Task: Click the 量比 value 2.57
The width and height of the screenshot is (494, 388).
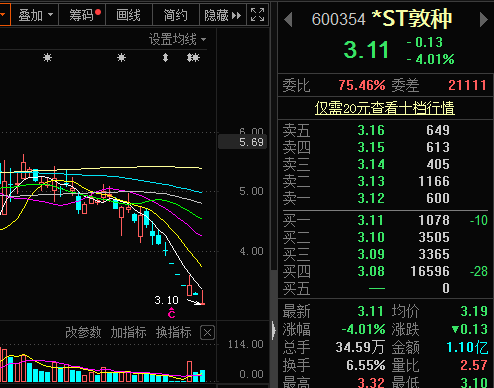Action: point(474,365)
